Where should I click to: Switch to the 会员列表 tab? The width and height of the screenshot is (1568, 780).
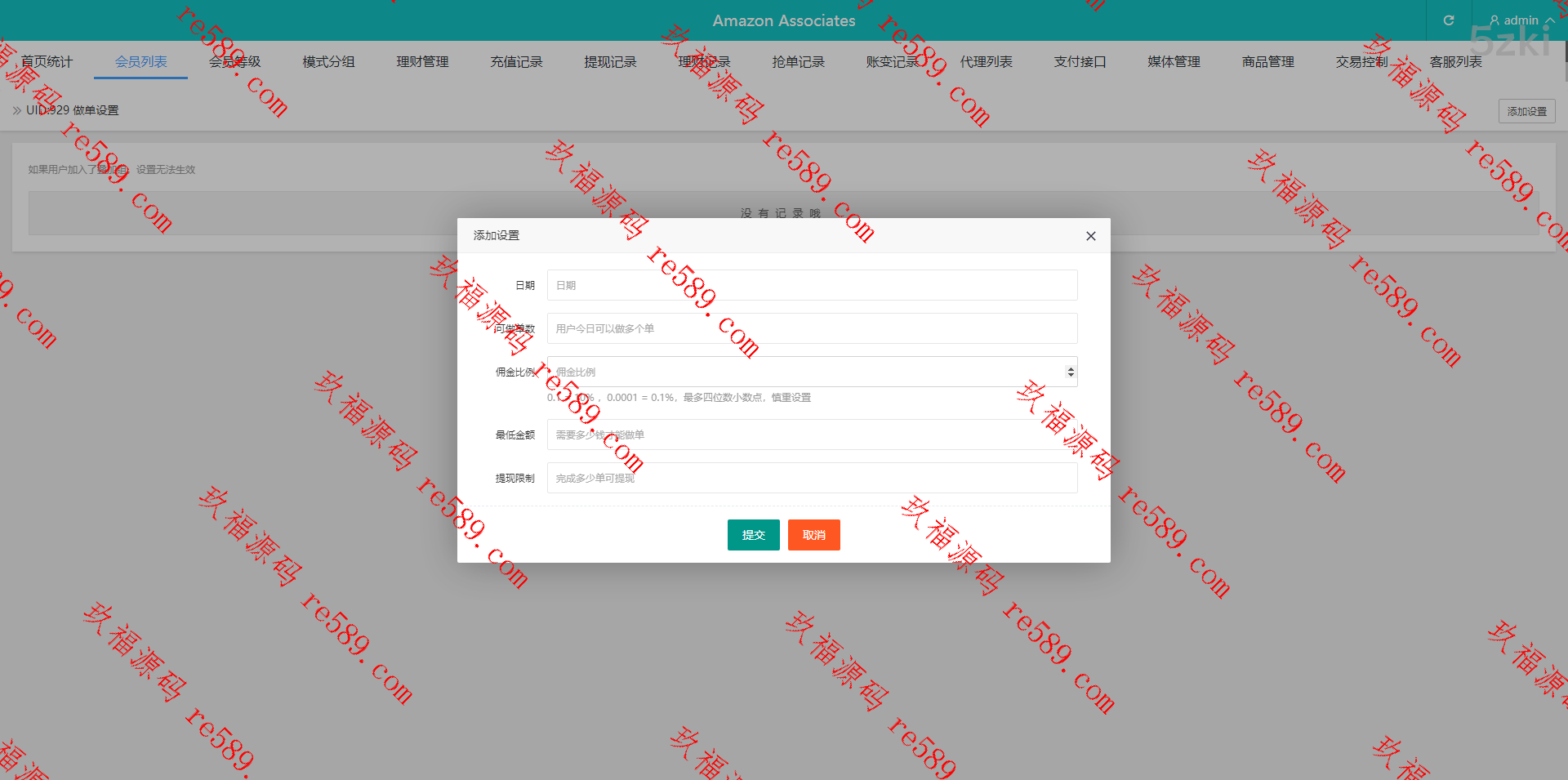pos(140,62)
